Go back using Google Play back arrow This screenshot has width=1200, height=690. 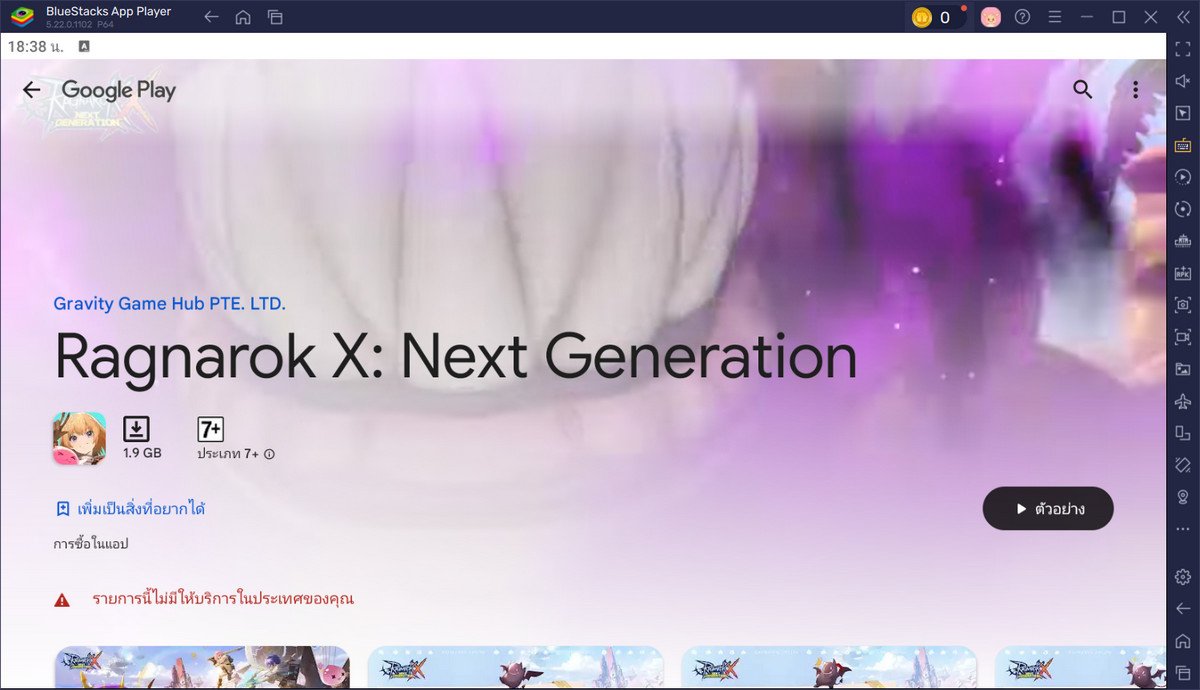[x=32, y=90]
